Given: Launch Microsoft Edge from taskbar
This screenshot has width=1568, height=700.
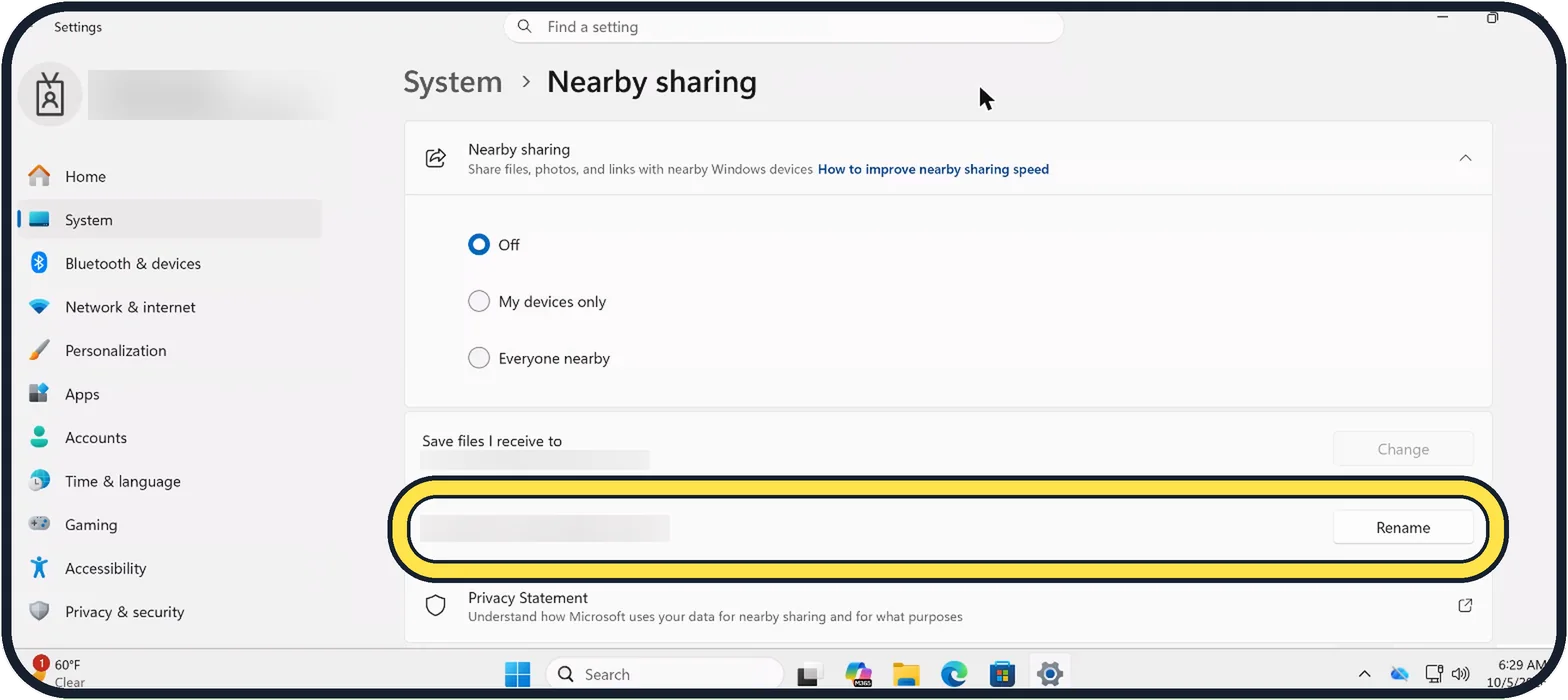Looking at the screenshot, I should tap(954, 674).
